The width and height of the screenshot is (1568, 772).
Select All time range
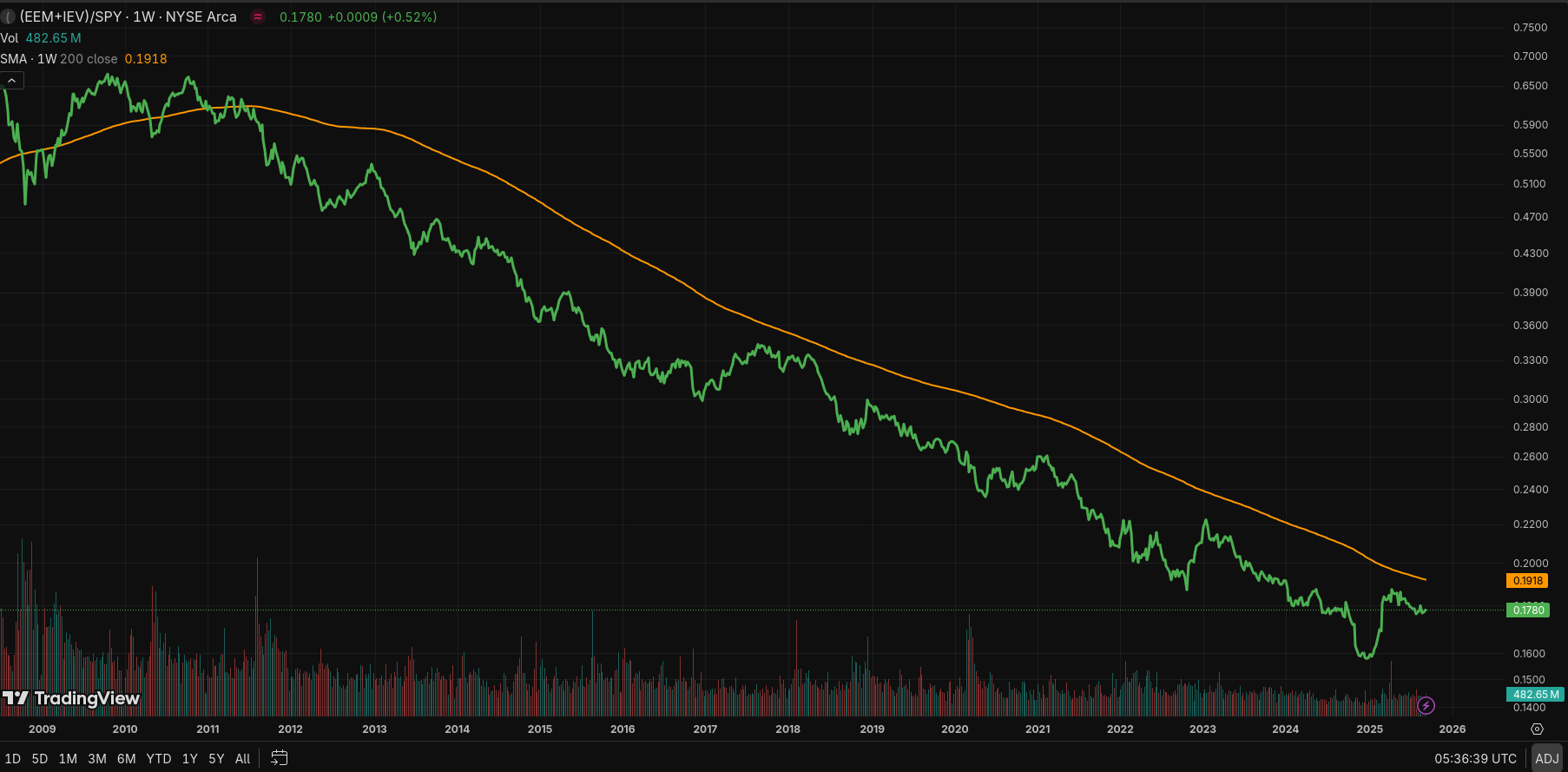[x=243, y=758]
